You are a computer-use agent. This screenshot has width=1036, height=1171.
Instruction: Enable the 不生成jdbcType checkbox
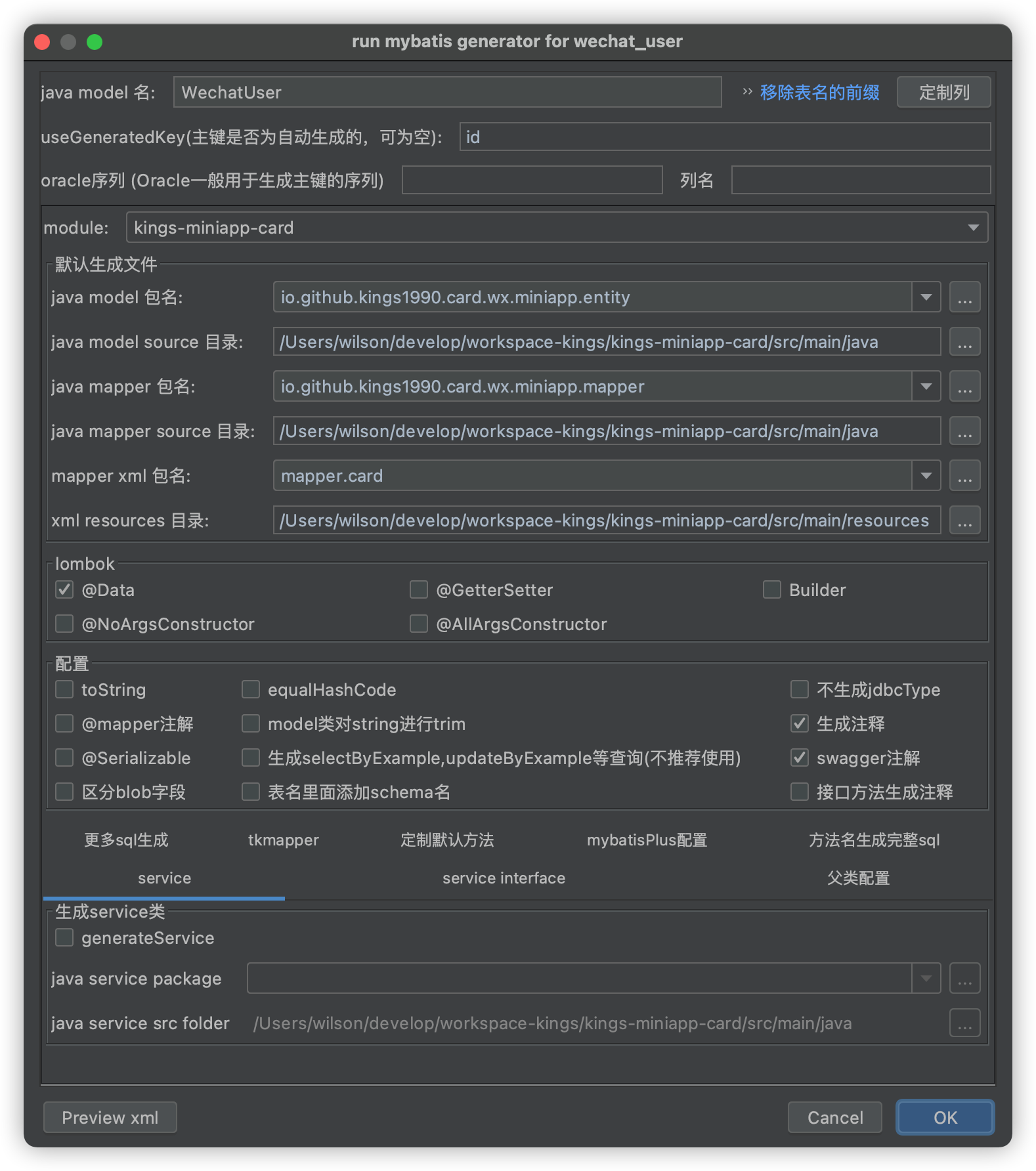[x=800, y=689]
